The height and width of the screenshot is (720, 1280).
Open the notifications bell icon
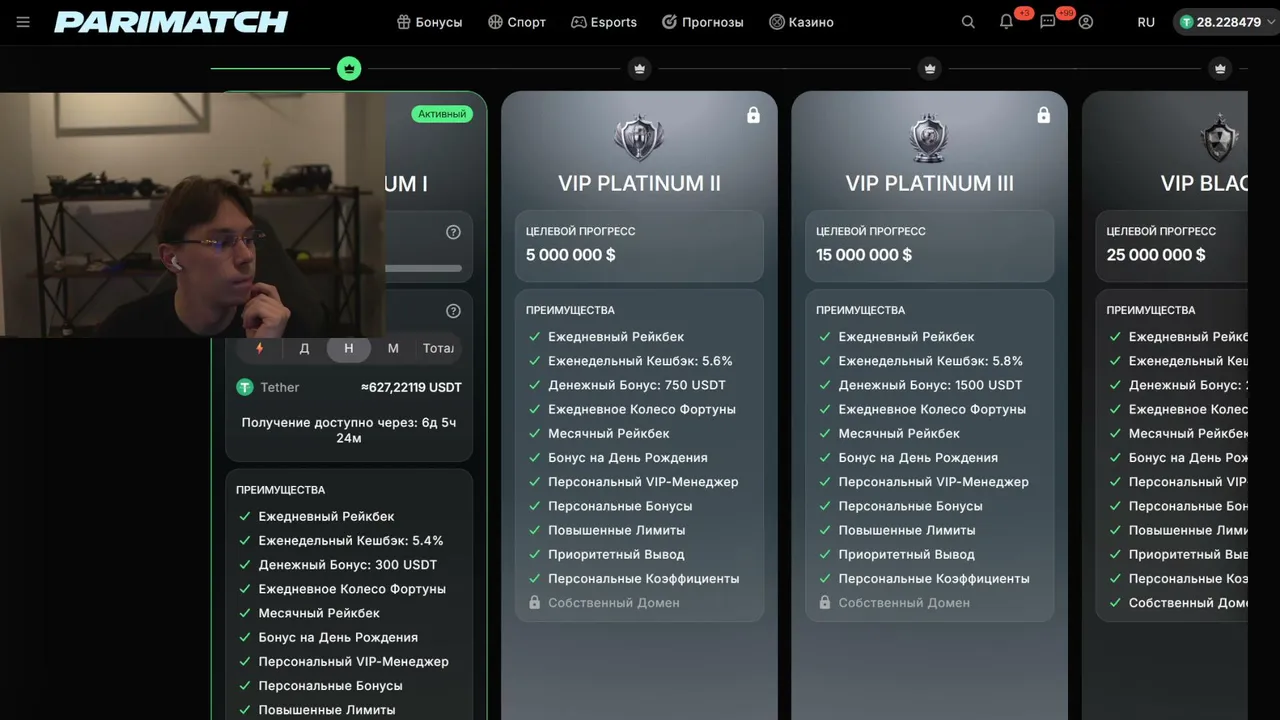(x=1006, y=22)
